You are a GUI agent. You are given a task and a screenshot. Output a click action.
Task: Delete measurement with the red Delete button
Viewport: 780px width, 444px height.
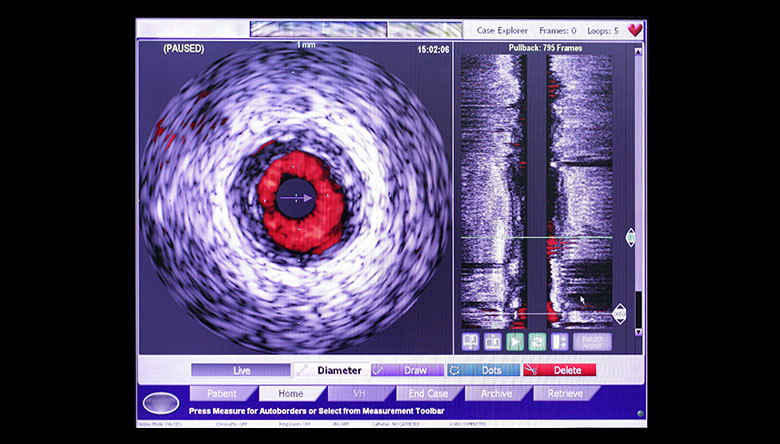coord(559,370)
